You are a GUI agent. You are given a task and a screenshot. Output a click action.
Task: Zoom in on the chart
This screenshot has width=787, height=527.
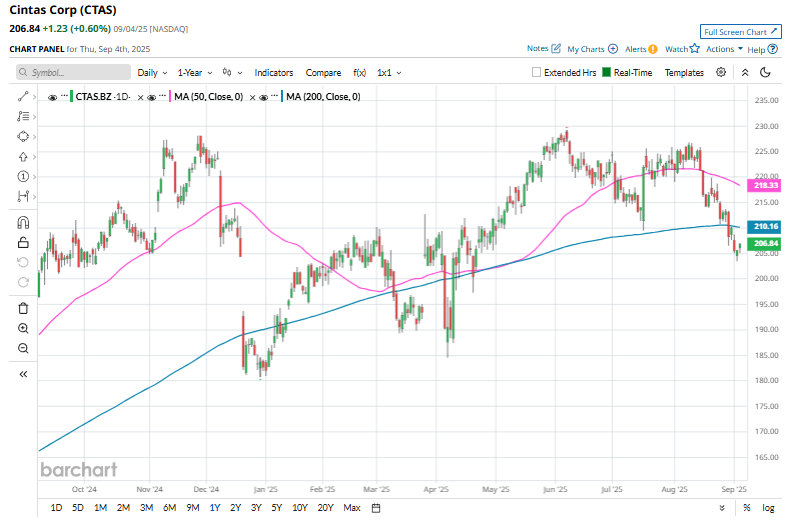23,328
